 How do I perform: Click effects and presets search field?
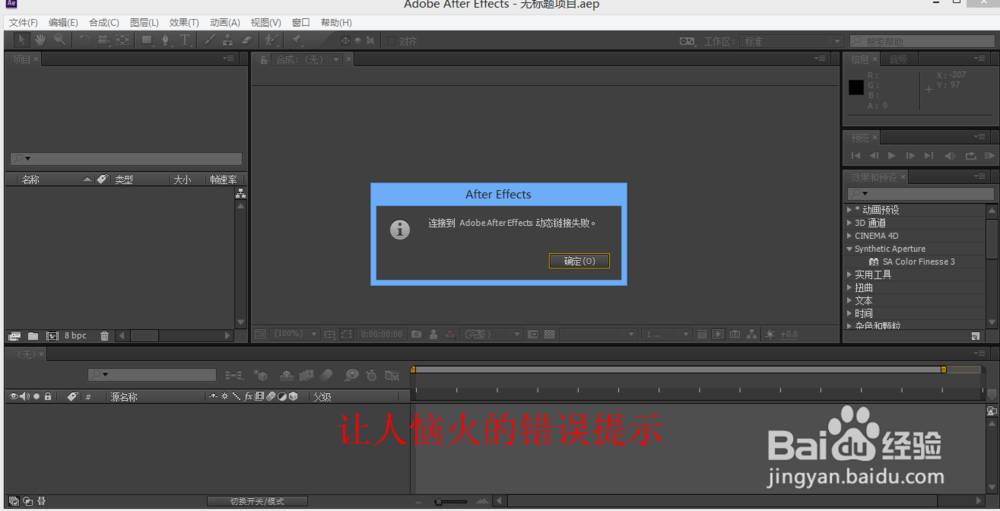point(921,193)
